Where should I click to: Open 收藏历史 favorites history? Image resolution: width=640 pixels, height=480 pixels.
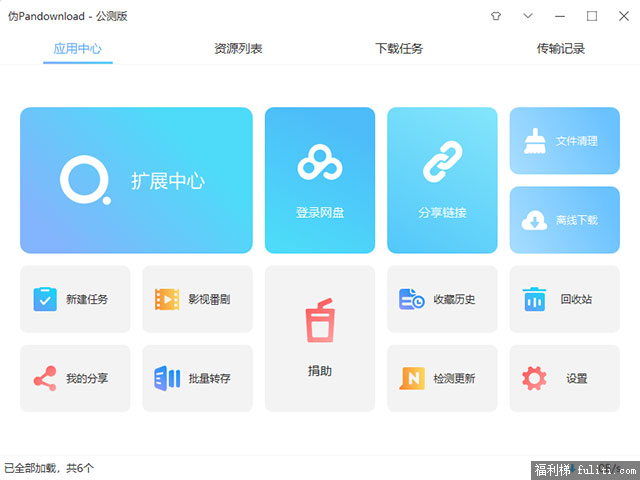pos(442,299)
